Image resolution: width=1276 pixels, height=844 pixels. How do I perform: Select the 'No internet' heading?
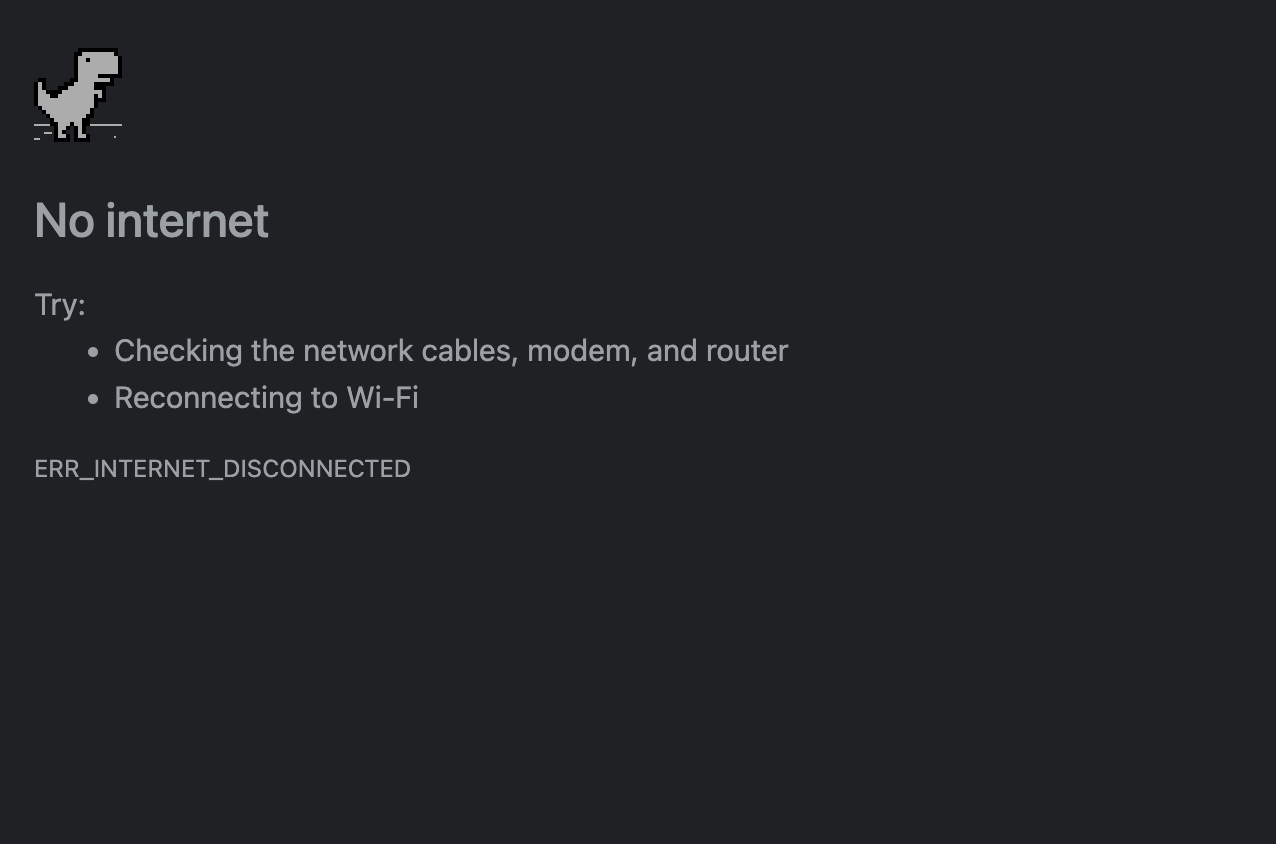click(x=152, y=220)
